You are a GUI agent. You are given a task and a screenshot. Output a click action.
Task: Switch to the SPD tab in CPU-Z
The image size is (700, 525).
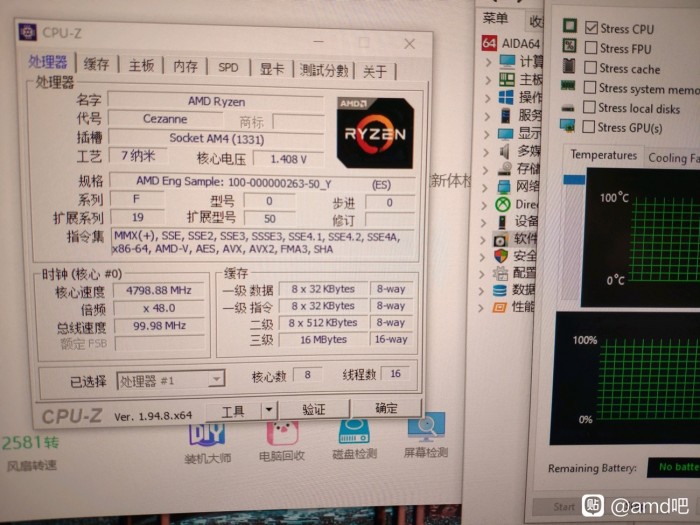point(228,67)
